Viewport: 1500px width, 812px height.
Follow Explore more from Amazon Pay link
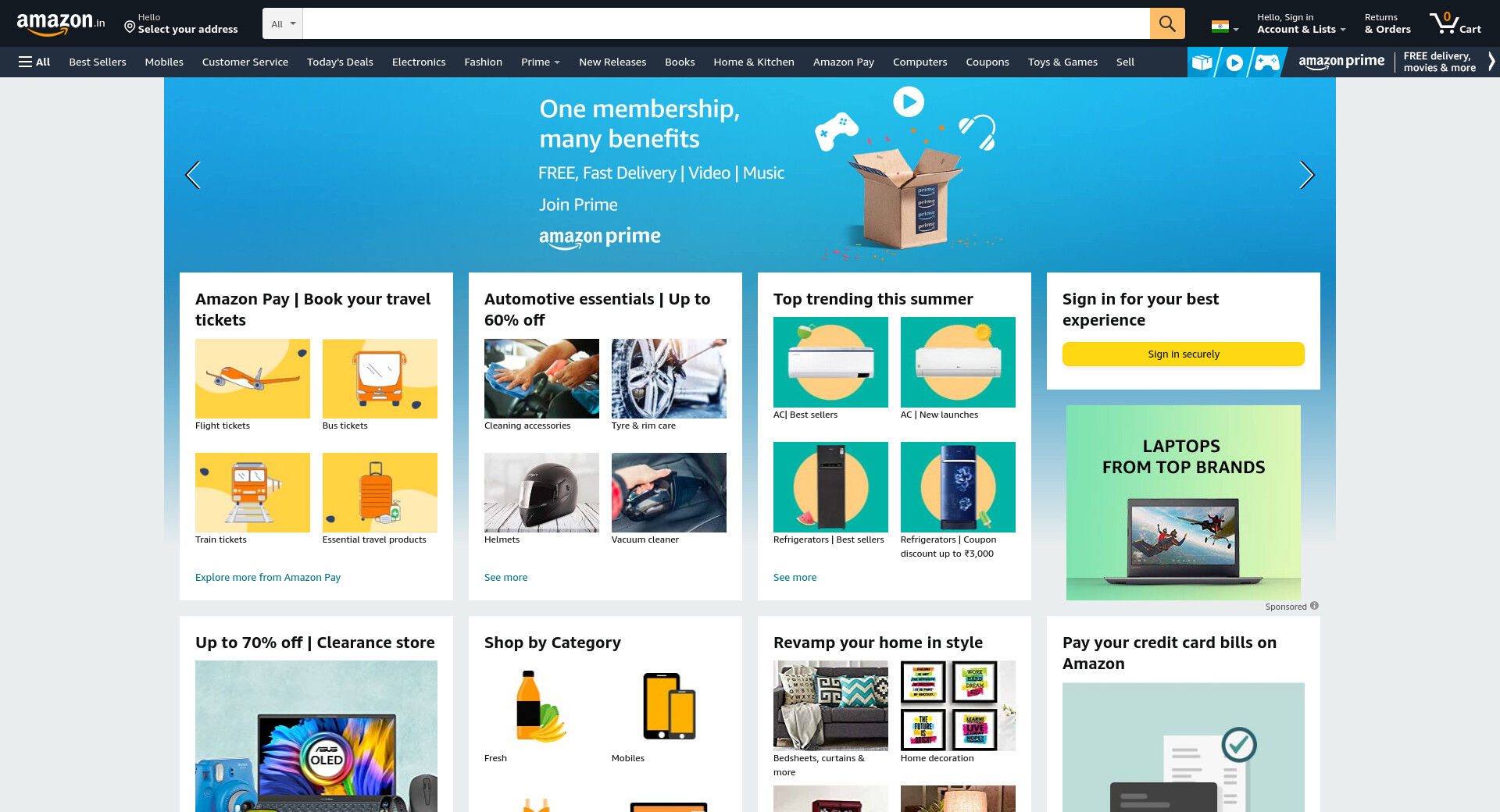click(x=268, y=577)
